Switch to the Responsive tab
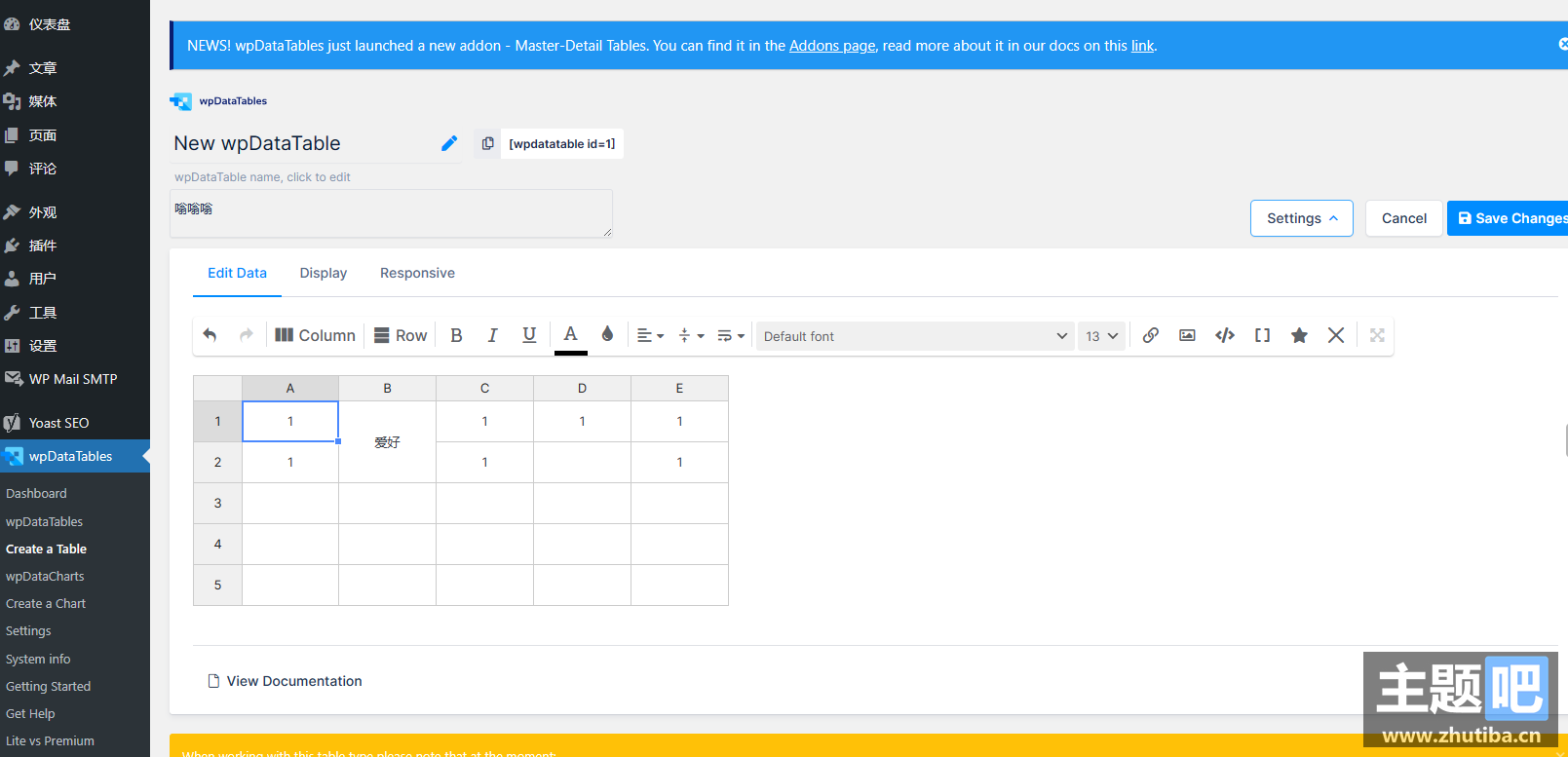Viewport: 1568px width, 757px height. coord(417,273)
